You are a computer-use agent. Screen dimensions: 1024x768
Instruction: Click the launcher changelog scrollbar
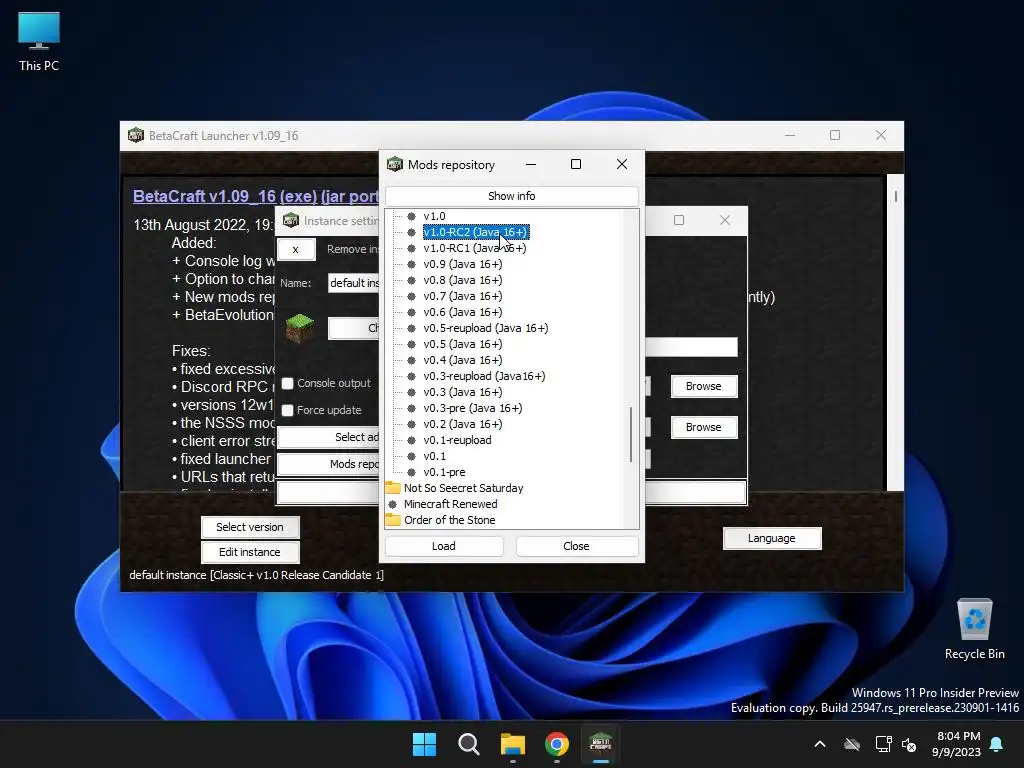pos(895,196)
